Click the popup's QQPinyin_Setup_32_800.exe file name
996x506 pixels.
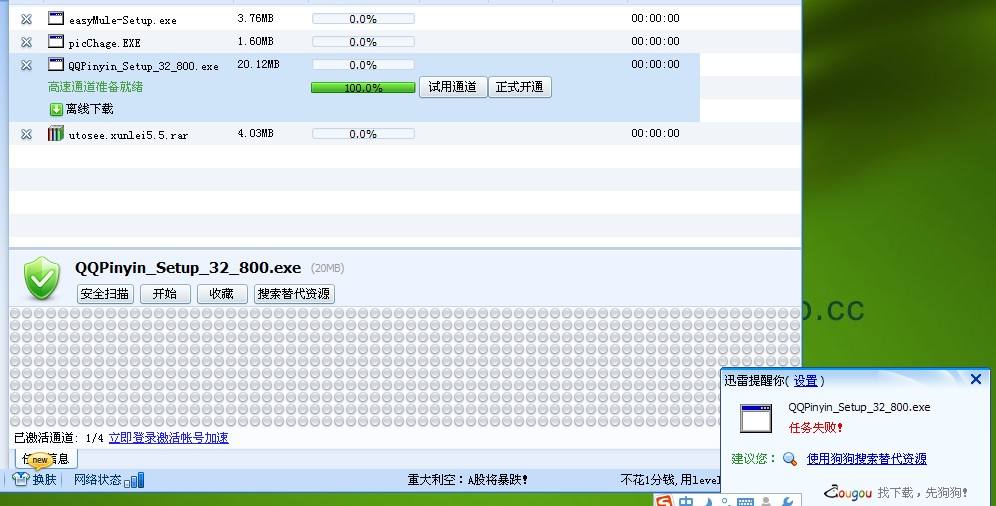(x=859, y=408)
